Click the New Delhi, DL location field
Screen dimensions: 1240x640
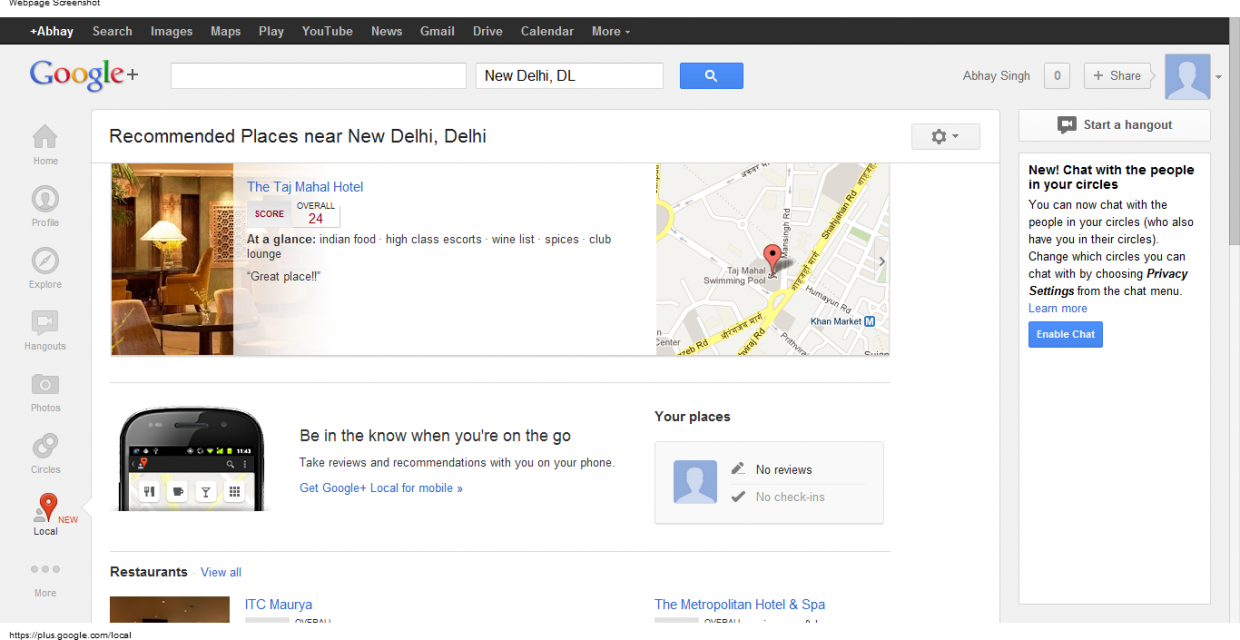pyautogui.click(x=569, y=76)
